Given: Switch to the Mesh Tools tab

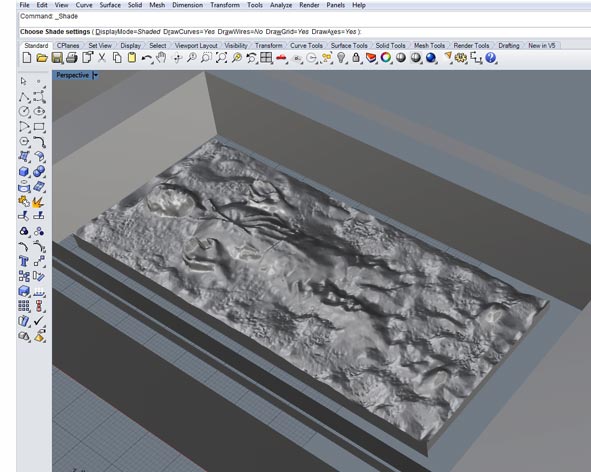Looking at the screenshot, I should pyautogui.click(x=429, y=46).
